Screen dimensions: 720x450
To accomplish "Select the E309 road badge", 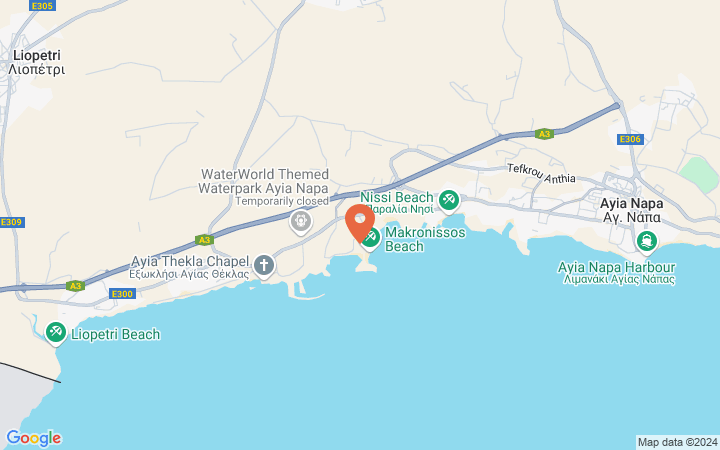I will click(x=12, y=222).
